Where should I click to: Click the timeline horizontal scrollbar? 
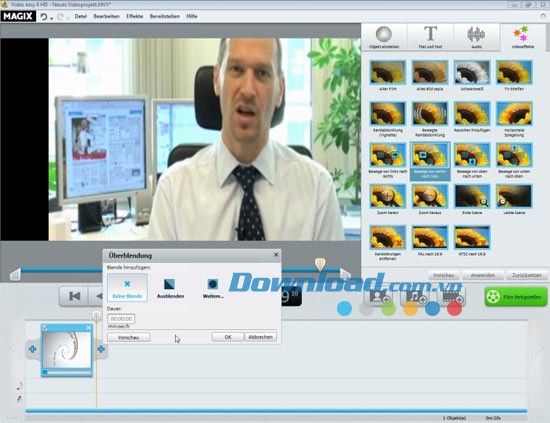(276, 411)
